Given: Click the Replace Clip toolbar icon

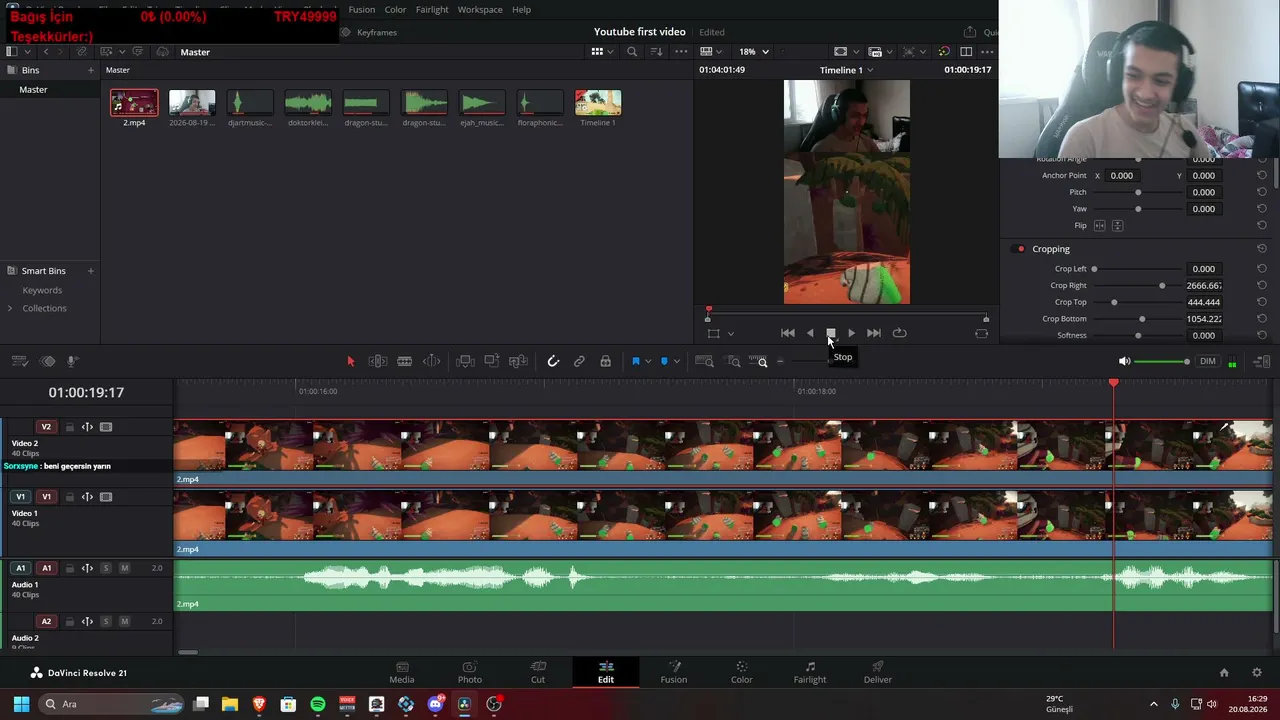Looking at the screenshot, I should (x=518, y=361).
